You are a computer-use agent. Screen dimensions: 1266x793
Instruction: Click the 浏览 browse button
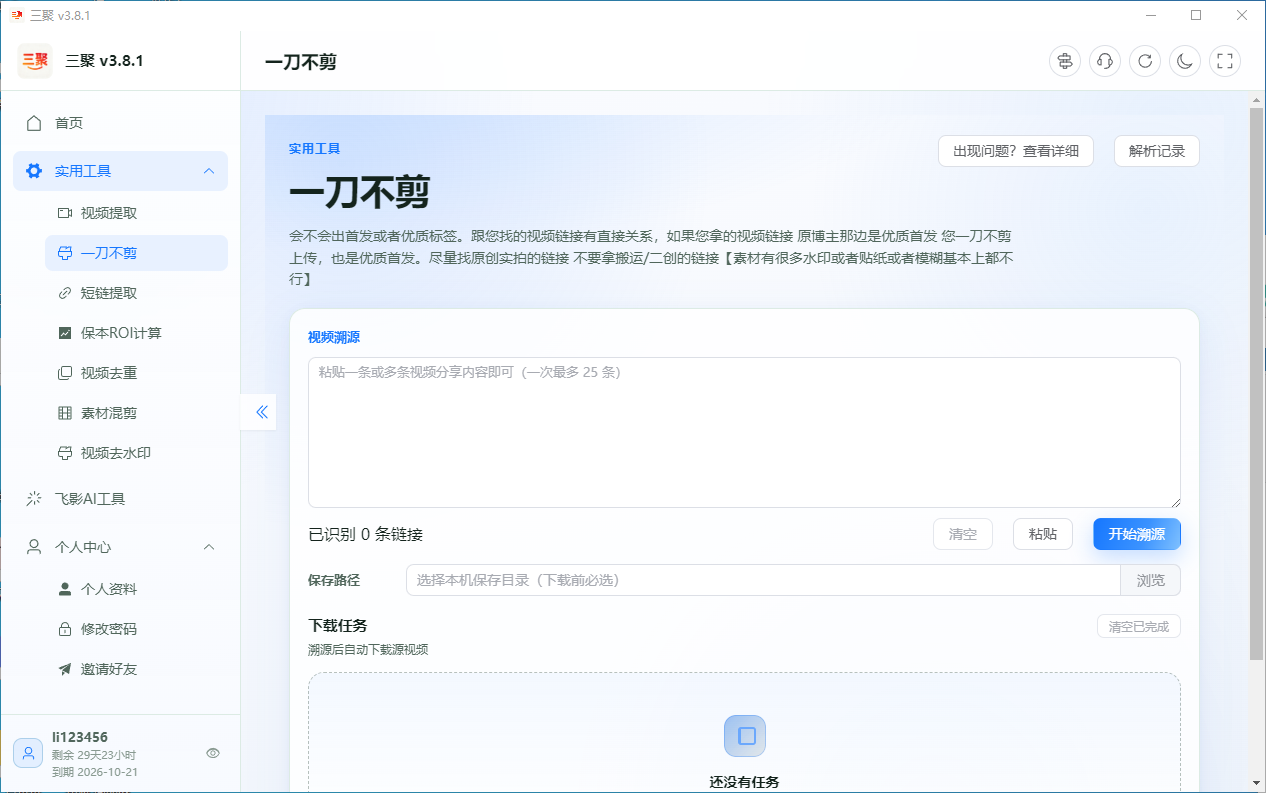coord(1151,580)
